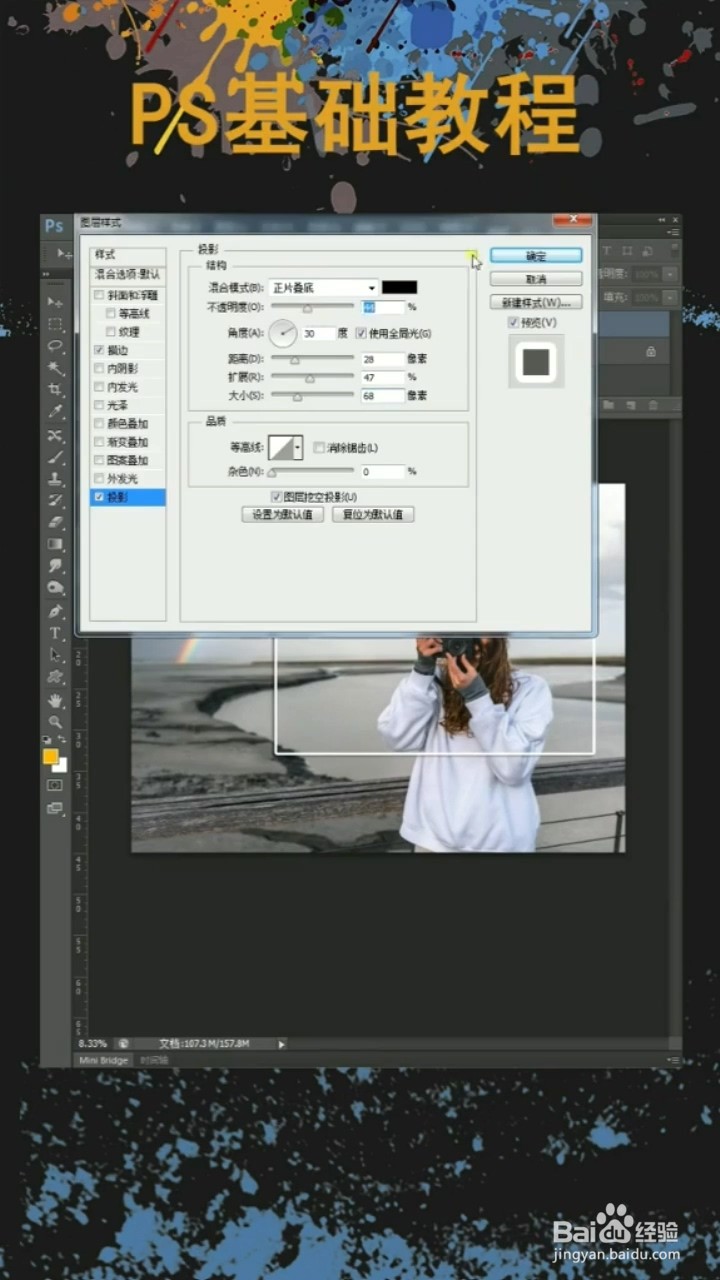The height and width of the screenshot is (1280, 720).
Task: Click the orange foreground color swatch
Action: (x=50, y=757)
